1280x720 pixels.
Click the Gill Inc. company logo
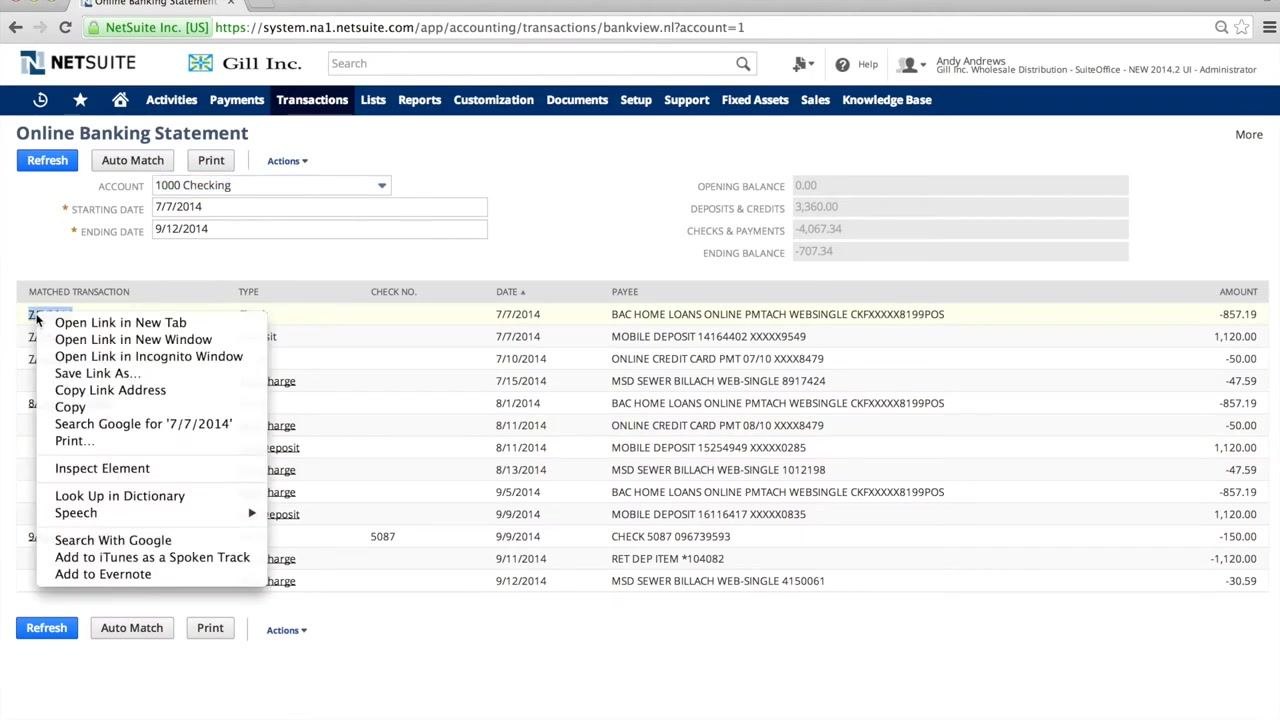pyautogui.click(x=245, y=63)
